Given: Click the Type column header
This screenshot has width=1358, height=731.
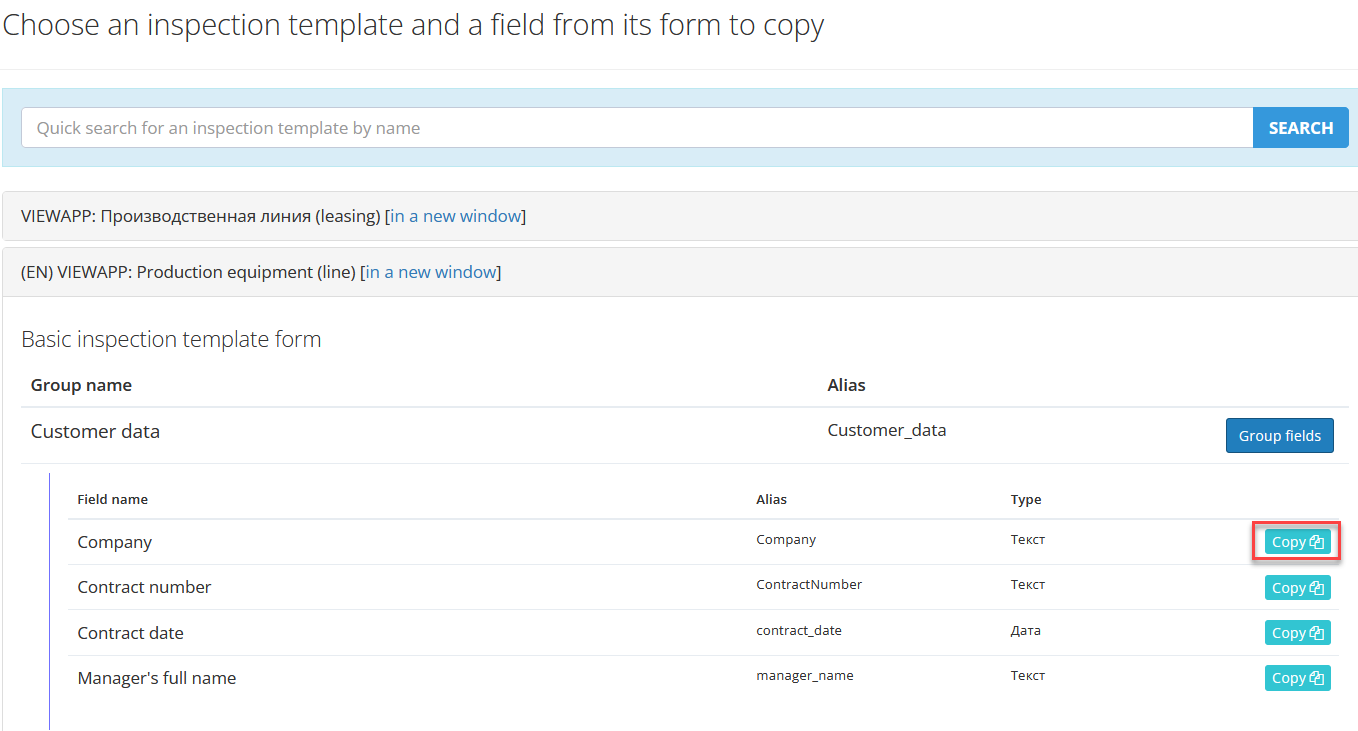Looking at the screenshot, I should [1026, 499].
